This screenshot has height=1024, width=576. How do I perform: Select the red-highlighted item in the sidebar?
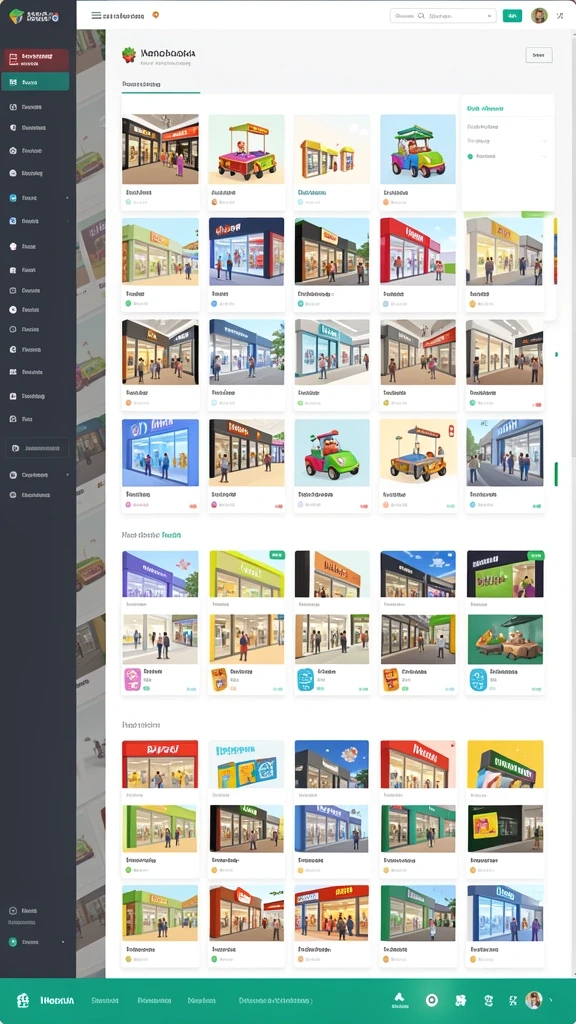(x=36, y=59)
